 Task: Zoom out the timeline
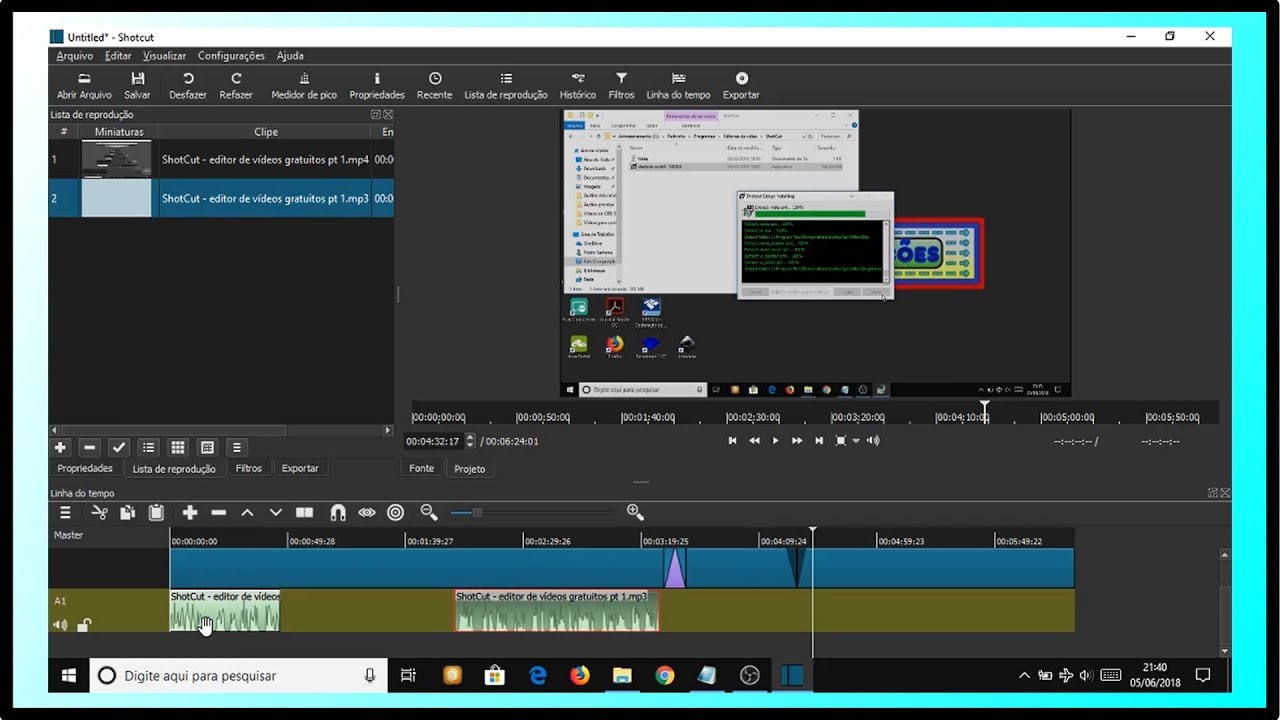[x=429, y=512]
